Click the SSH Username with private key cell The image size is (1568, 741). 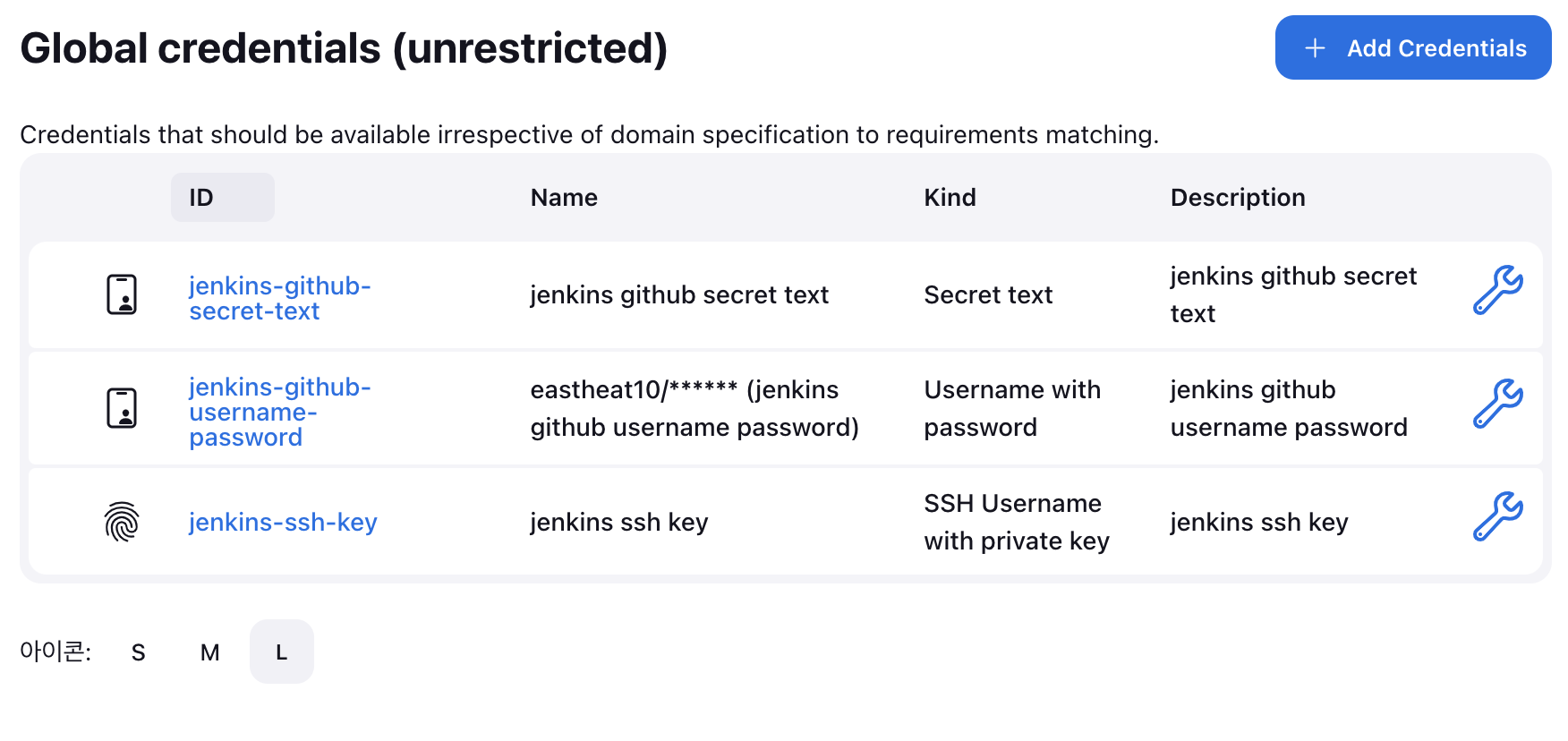1017,522
